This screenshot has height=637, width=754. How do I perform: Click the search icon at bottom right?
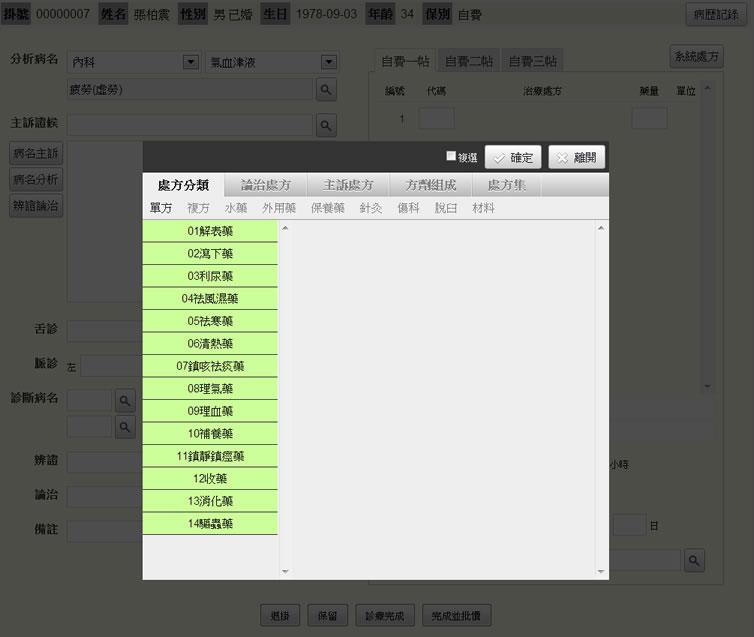[694, 560]
